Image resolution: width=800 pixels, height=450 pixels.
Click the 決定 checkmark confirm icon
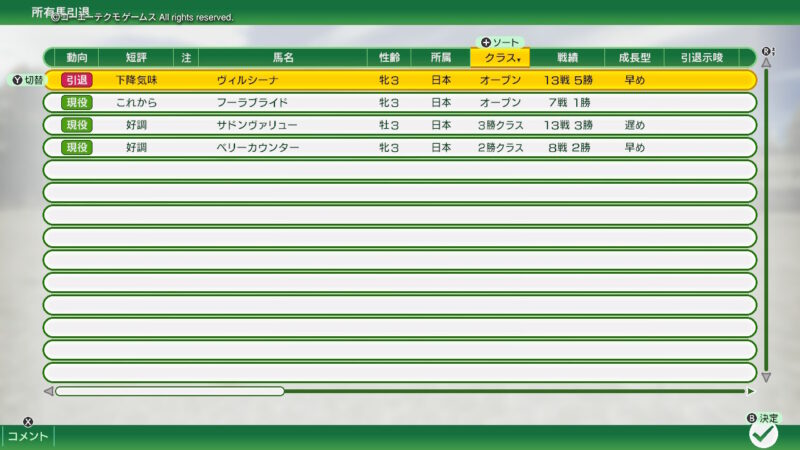coord(764,434)
